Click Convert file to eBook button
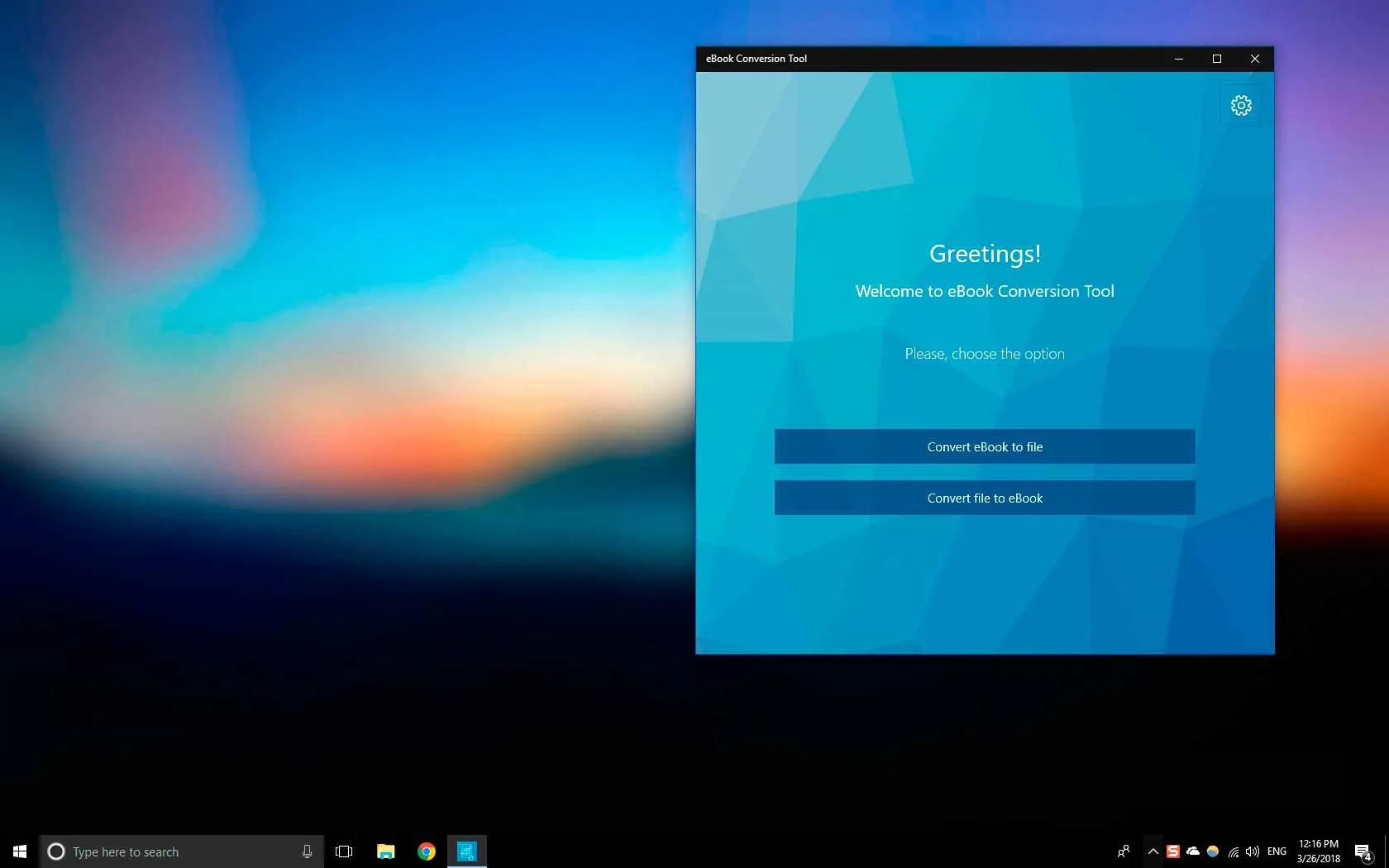Image resolution: width=1389 pixels, height=868 pixels. pyautogui.click(x=984, y=498)
